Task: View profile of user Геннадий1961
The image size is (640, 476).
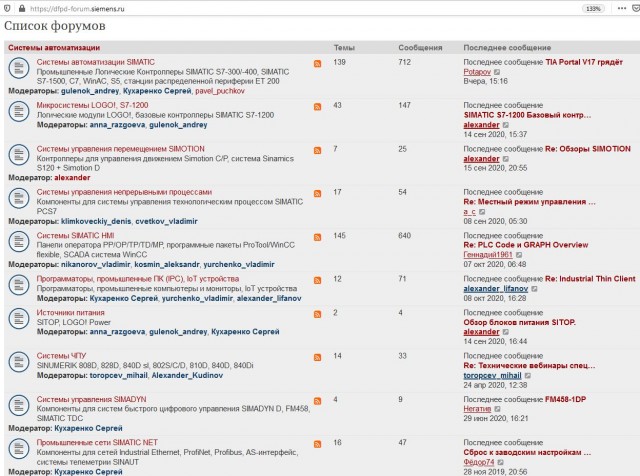Action: pyautogui.click(x=488, y=255)
